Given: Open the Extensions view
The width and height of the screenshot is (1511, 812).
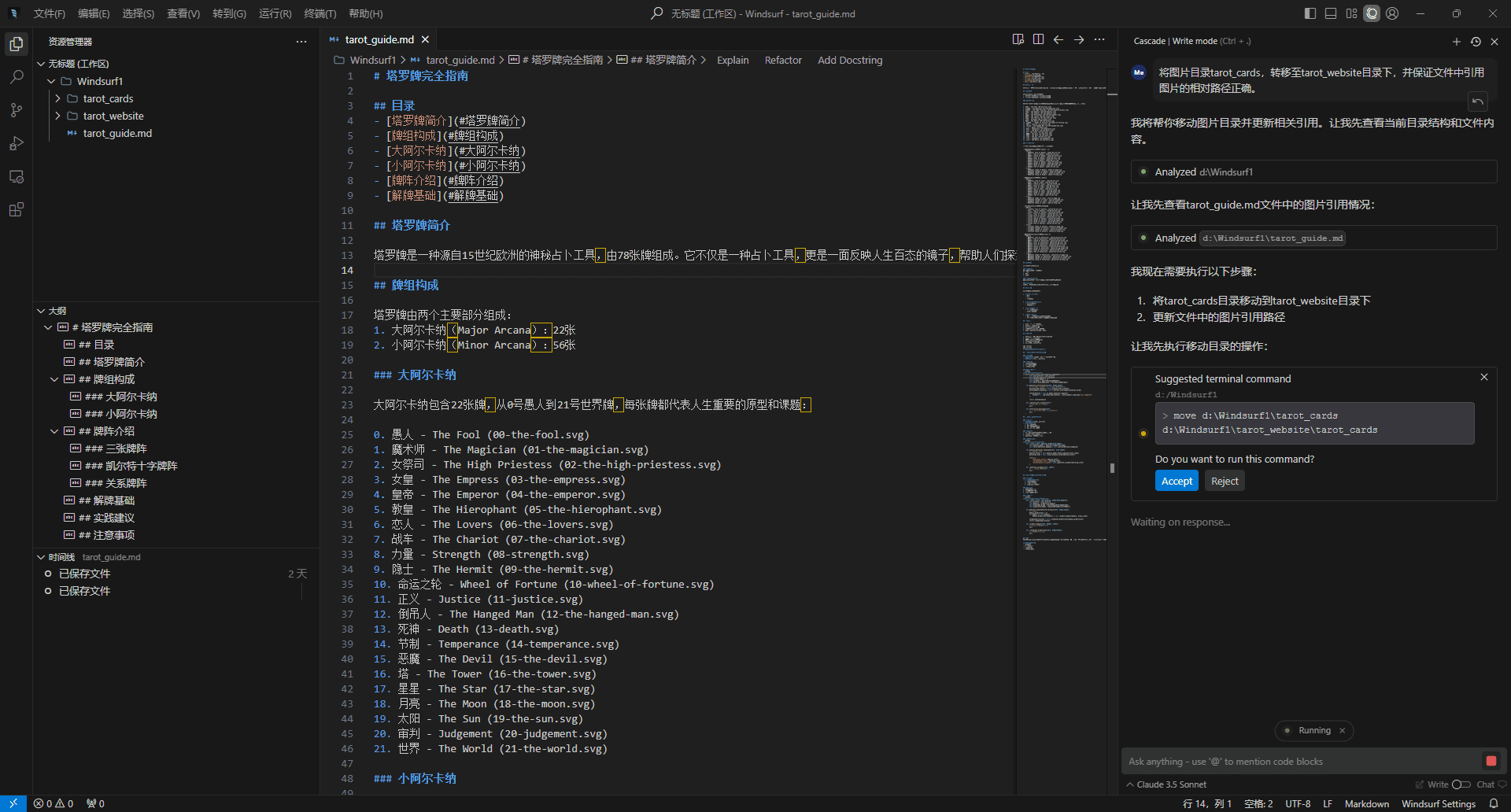Looking at the screenshot, I should (x=16, y=209).
